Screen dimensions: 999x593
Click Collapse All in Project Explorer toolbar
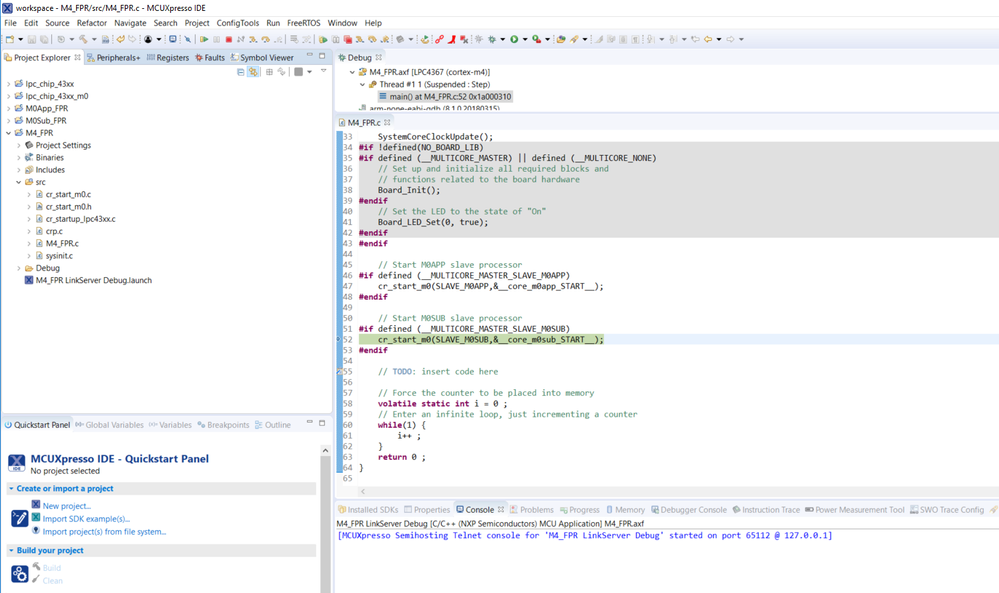240,72
